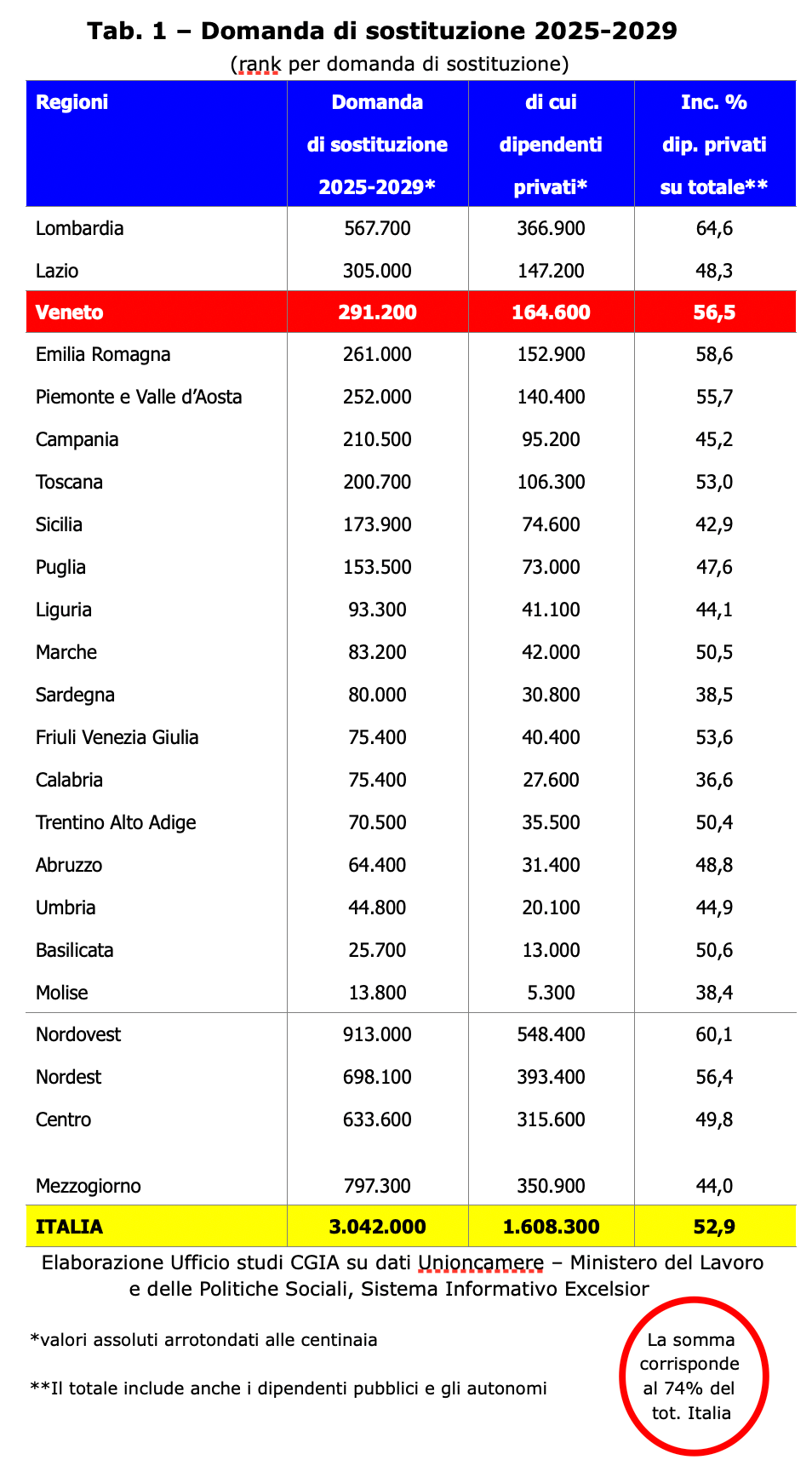Click the "Friuli Venezia Giulia" region name

pos(117,737)
